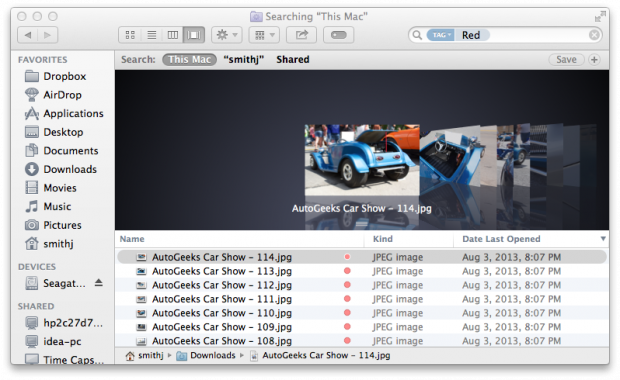
Task: Eject the Seagate drive
Action: click(99, 283)
